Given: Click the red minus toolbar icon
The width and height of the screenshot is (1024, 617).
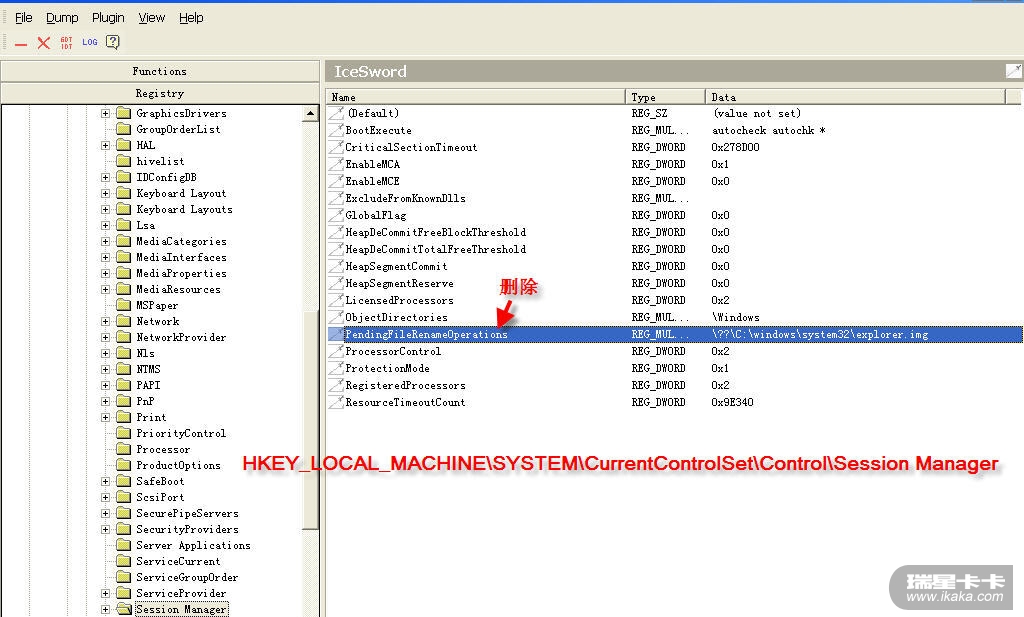Looking at the screenshot, I should click(x=21, y=43).
